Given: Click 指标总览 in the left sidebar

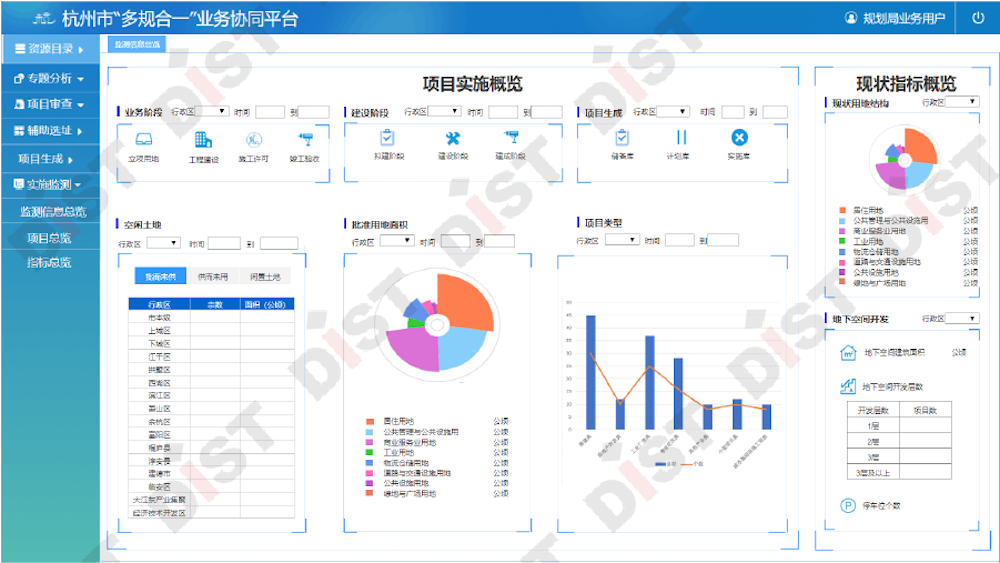Looking at the screenshot, I should coord(49,262).
